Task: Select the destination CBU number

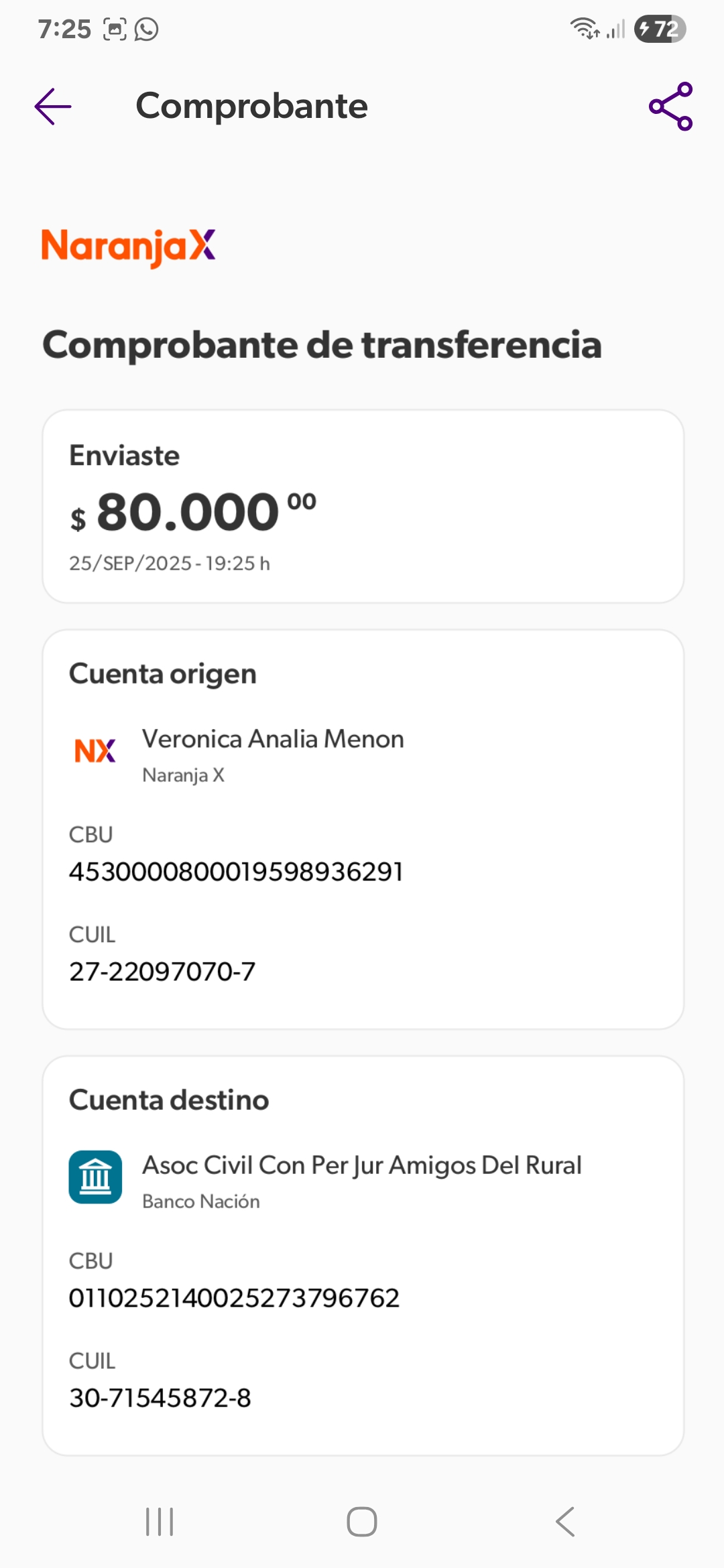Action: [234, 1298]
